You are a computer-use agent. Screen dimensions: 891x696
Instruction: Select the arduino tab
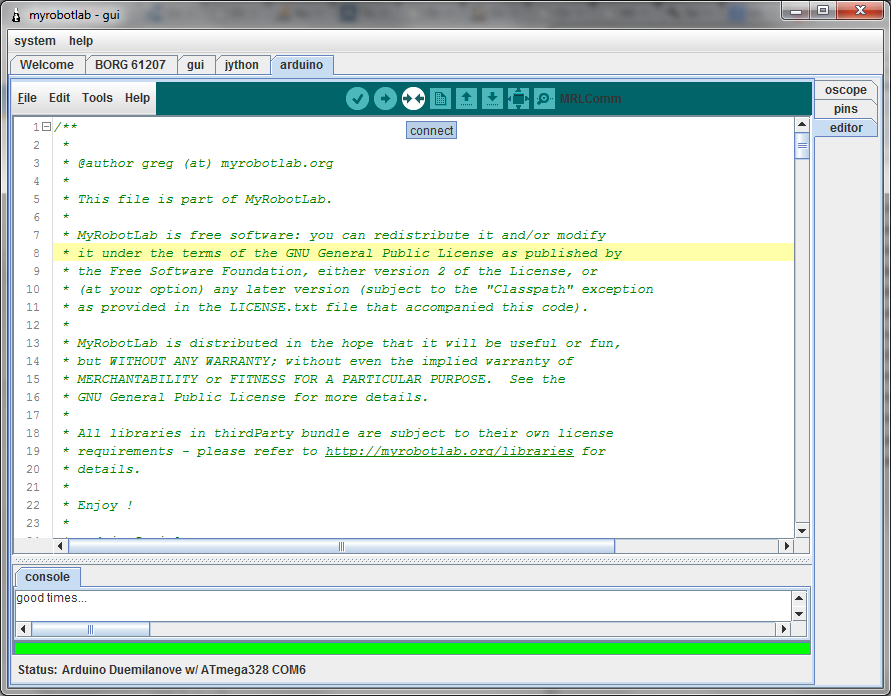click(x=302, y=65)
